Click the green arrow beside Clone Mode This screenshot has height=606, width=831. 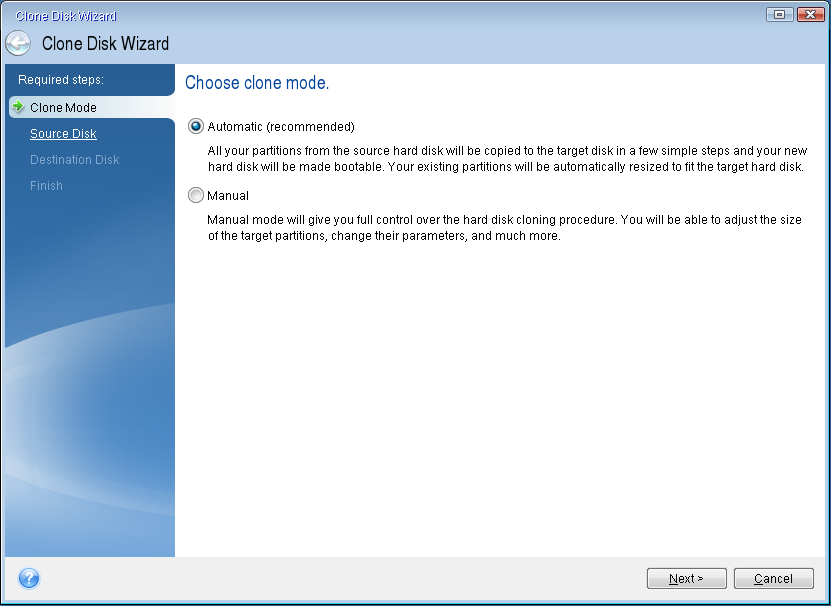tap(18, 107)
